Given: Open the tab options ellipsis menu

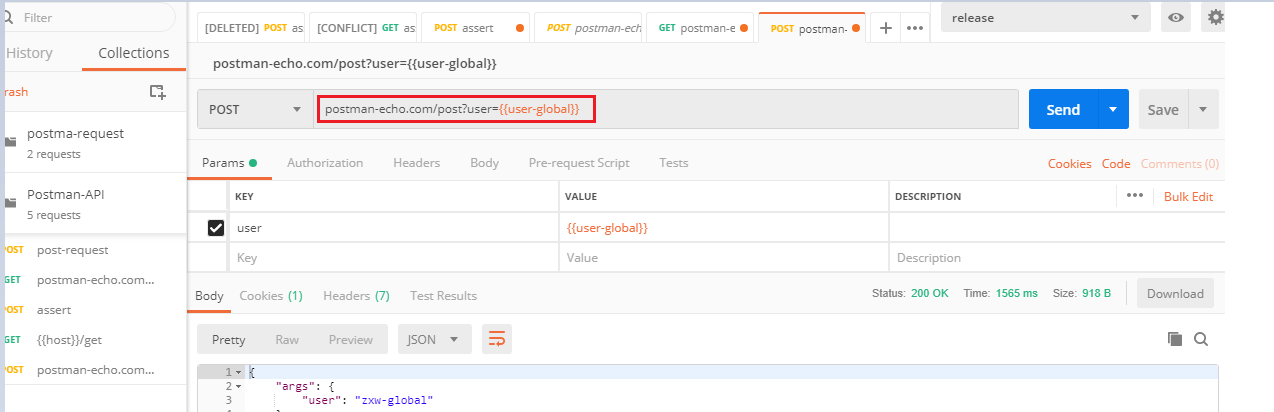Looking at the screenshot, I should [x=914, y=28].
